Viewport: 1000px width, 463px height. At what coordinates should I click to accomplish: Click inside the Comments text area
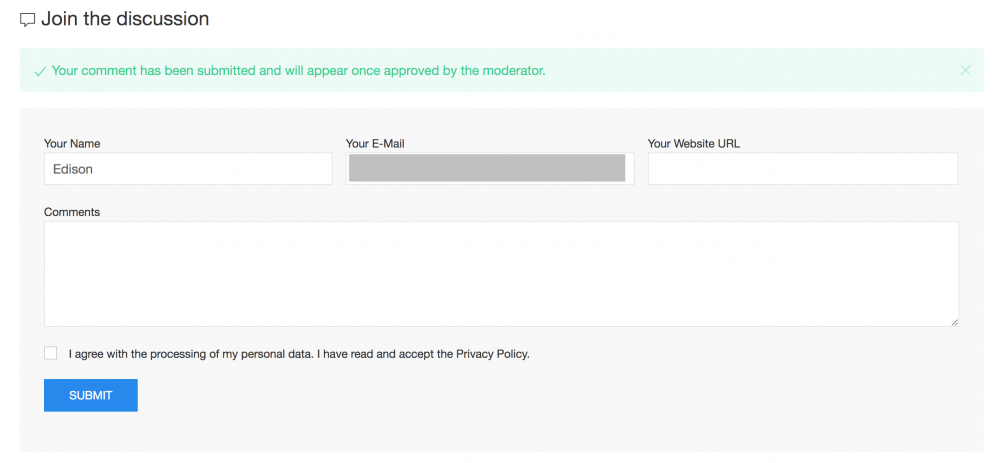click(x=501, y=273)
